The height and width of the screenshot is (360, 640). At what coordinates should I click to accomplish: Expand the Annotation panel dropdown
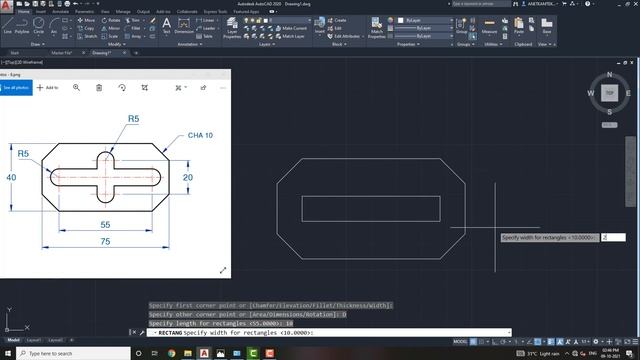click(190, 44)
